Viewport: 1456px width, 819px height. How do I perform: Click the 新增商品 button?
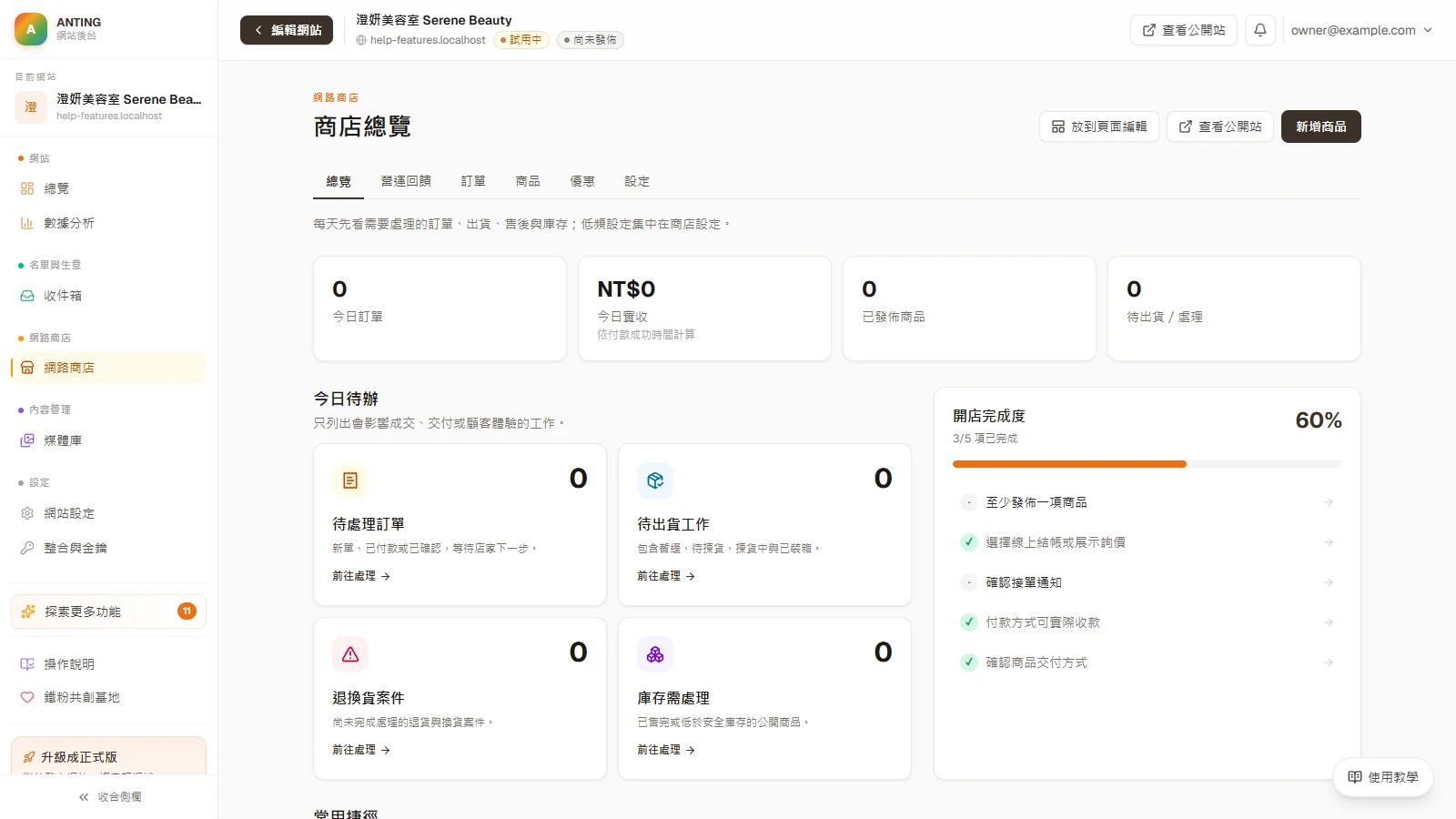[x=1321, y=126]
